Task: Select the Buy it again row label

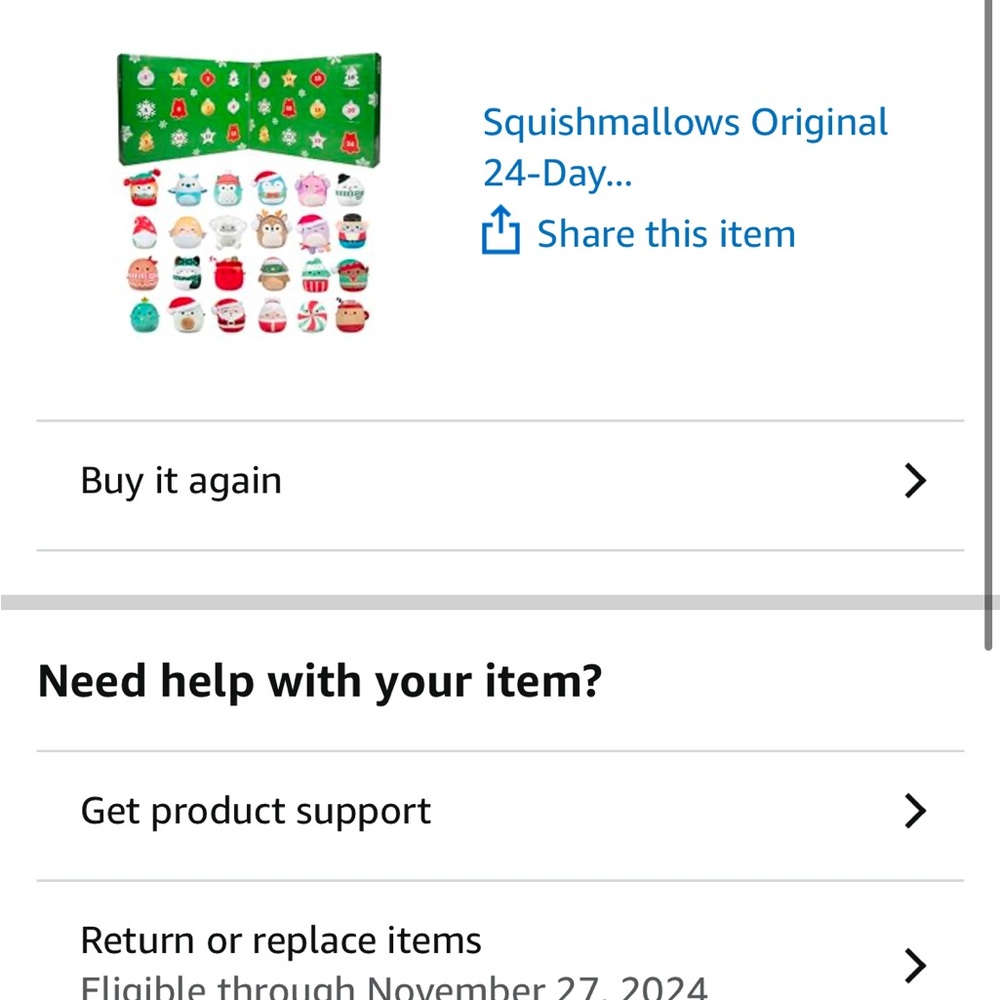Action: click(181, 481)
